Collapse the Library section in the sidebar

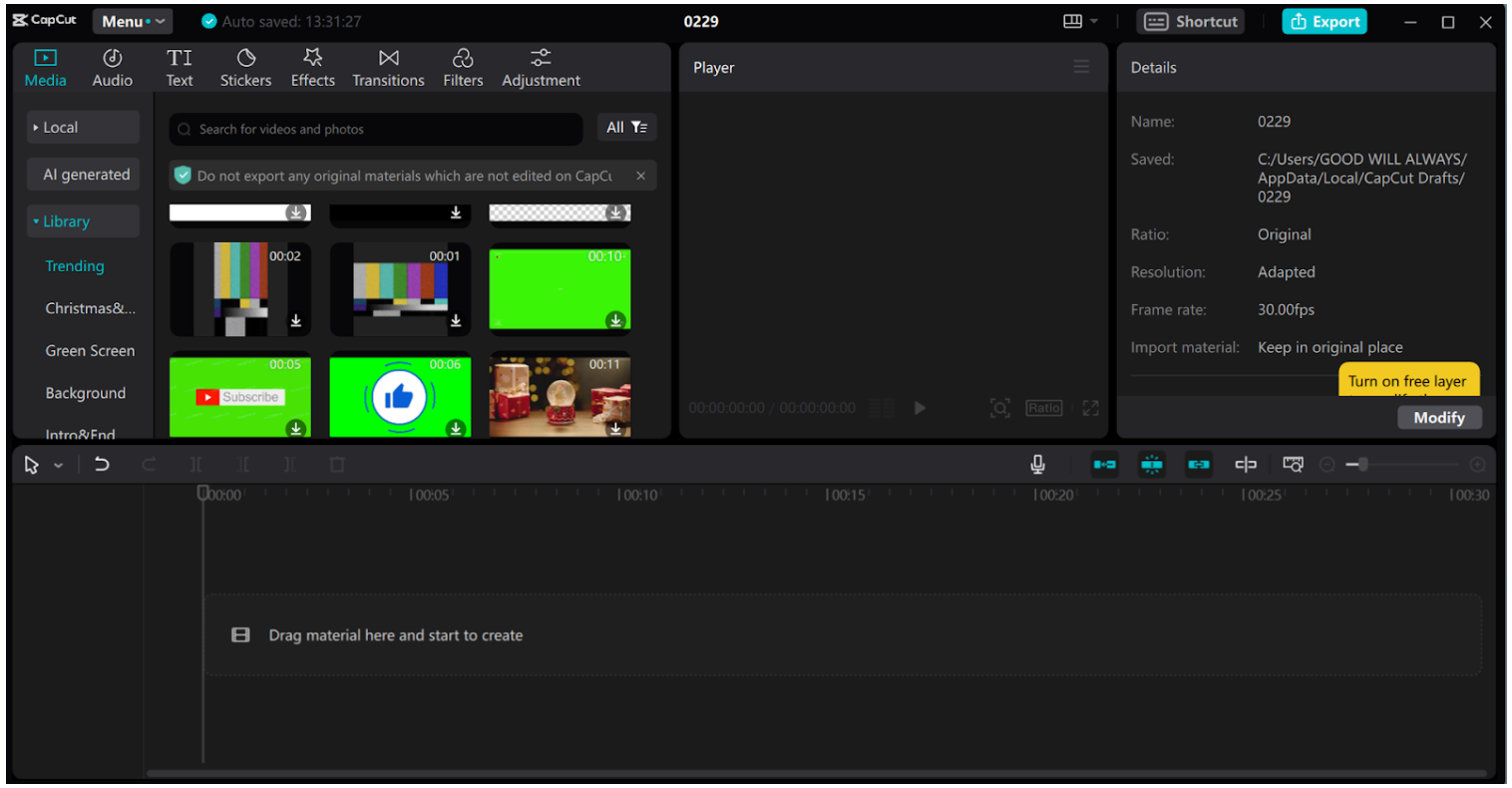tap(66, 220)
